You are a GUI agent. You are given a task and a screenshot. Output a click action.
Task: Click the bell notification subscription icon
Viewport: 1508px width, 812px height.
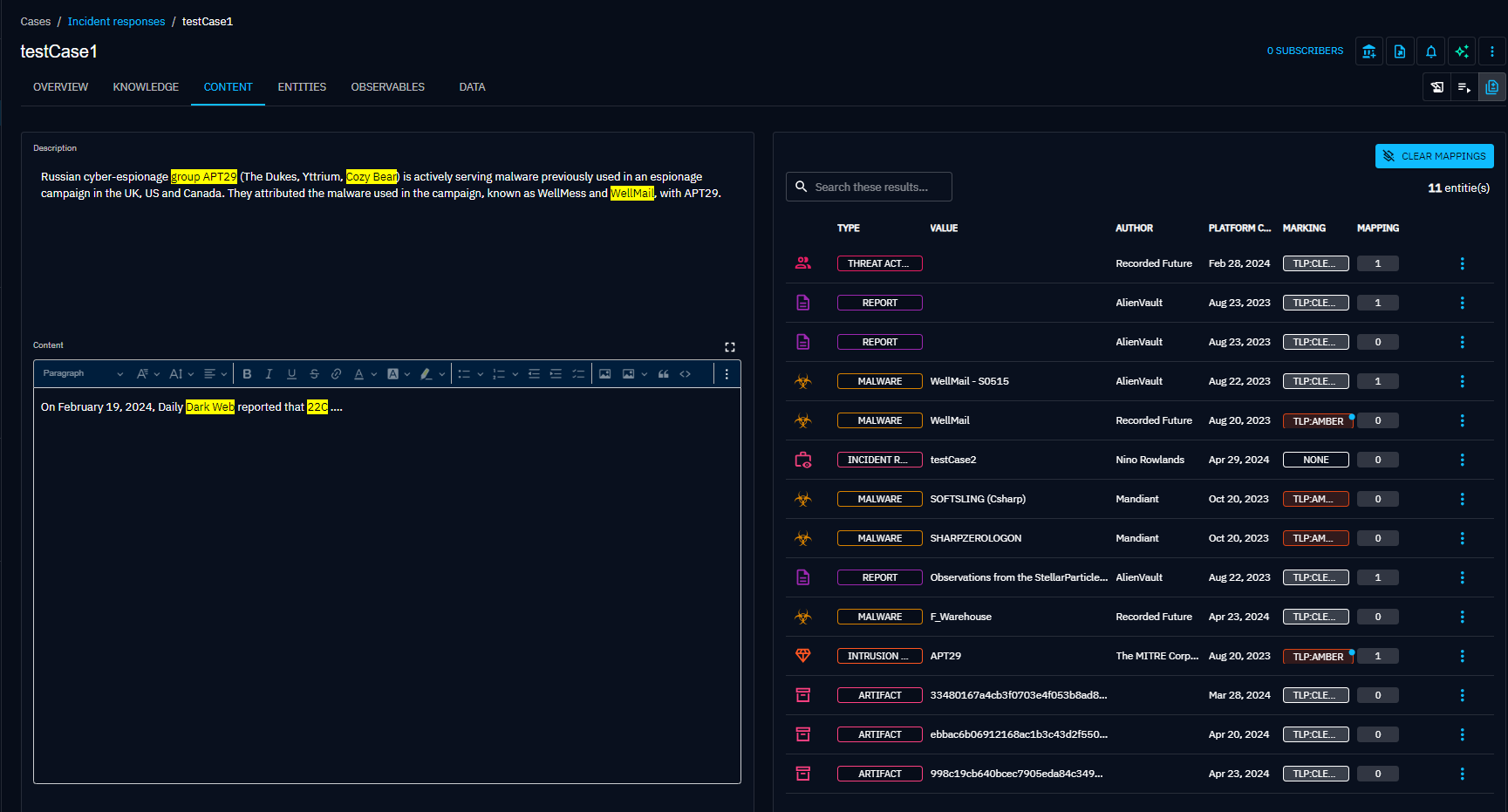(x=1430, y=51)
